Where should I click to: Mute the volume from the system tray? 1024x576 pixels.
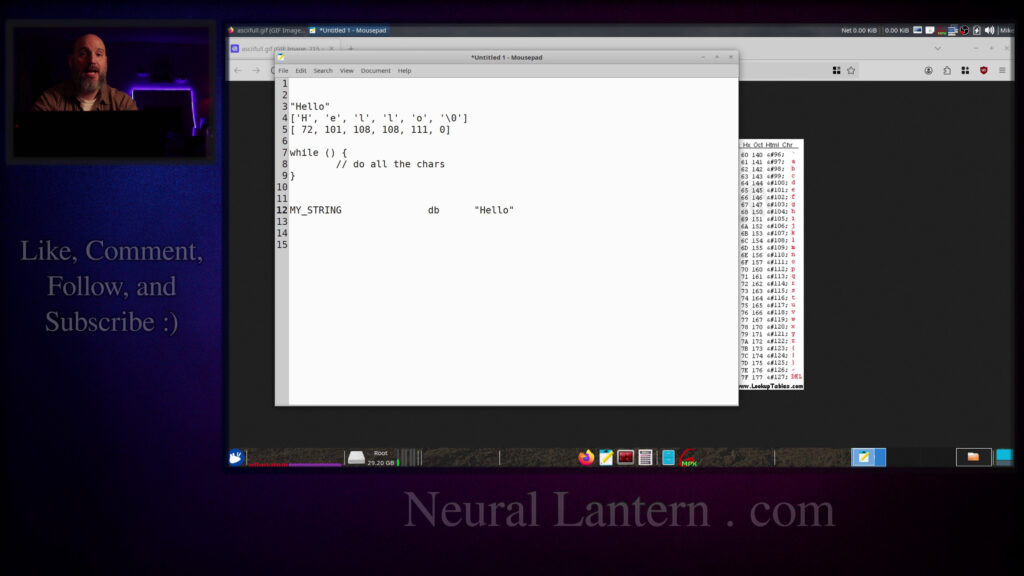(x=990, y=29)
